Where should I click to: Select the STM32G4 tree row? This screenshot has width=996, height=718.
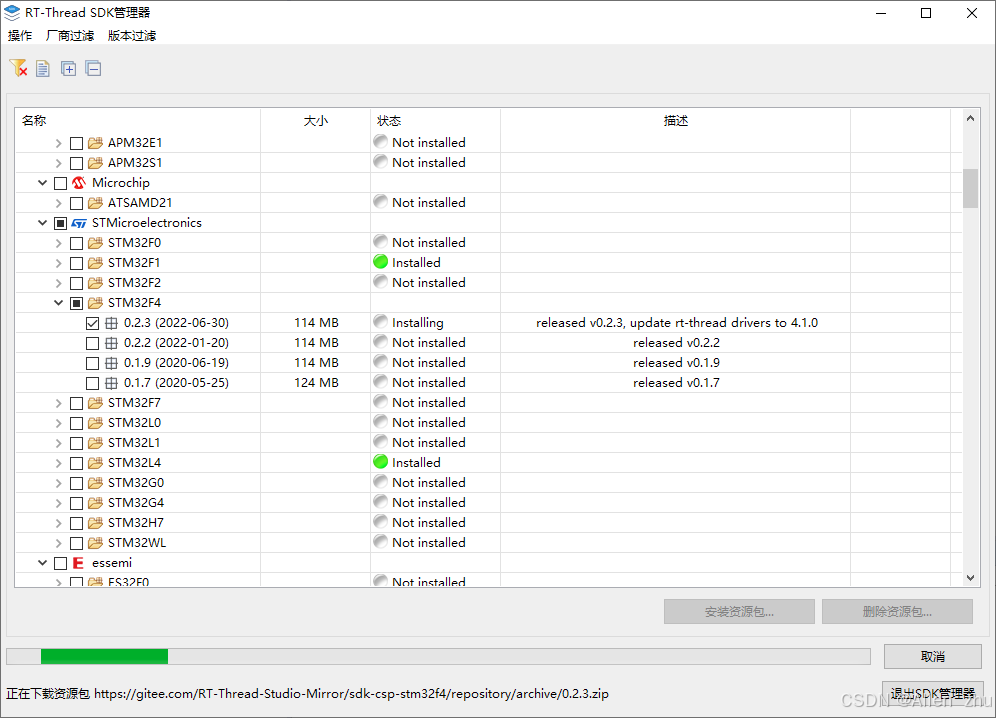488,503
